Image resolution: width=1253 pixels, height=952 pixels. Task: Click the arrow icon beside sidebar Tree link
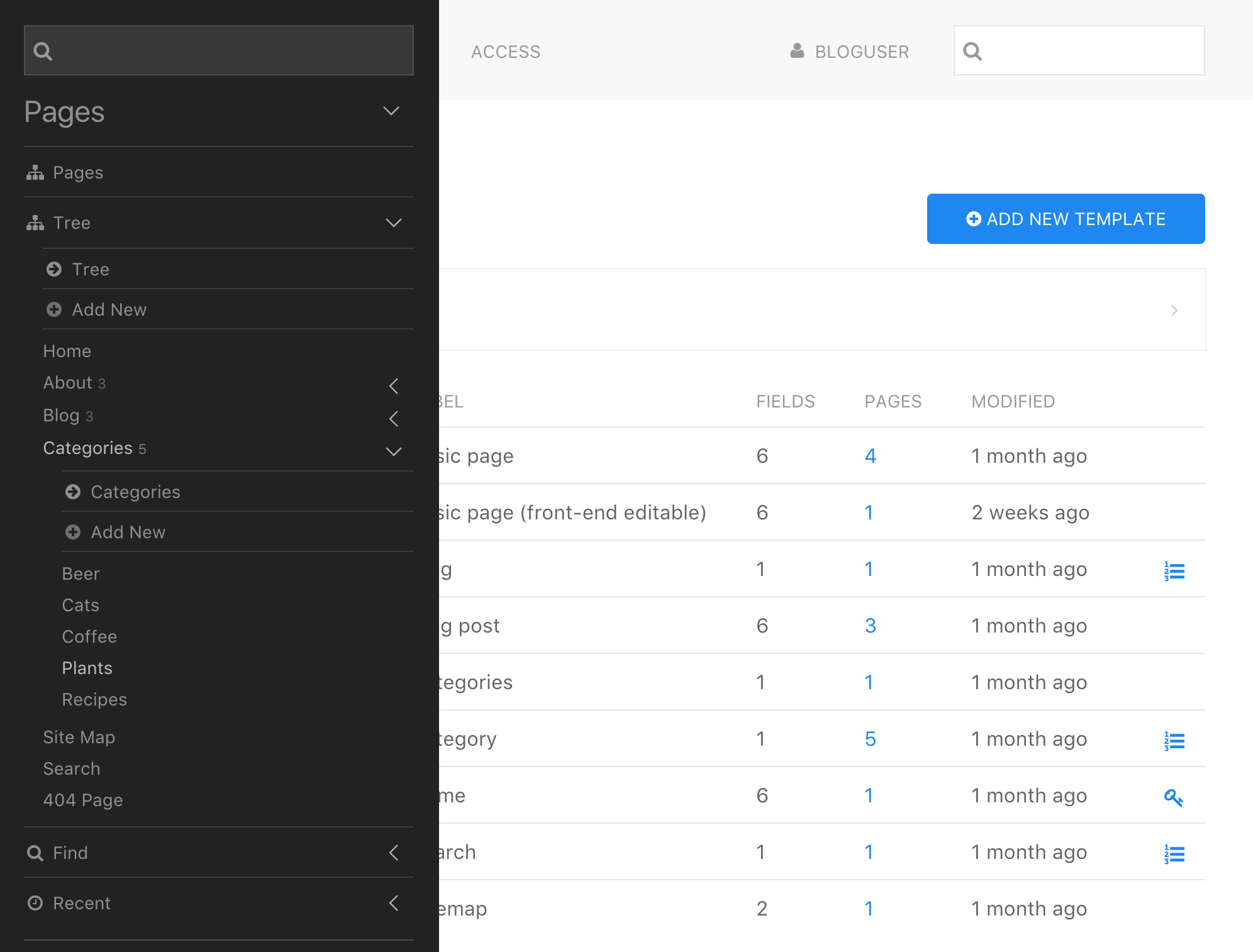point(54,269)
